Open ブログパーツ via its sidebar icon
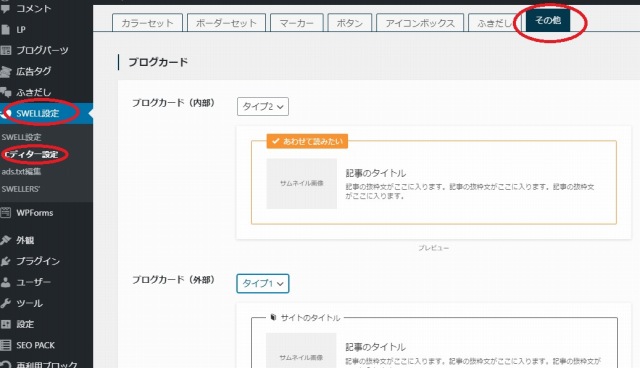This screenshot has height=368, width=640. pos(5,50)
